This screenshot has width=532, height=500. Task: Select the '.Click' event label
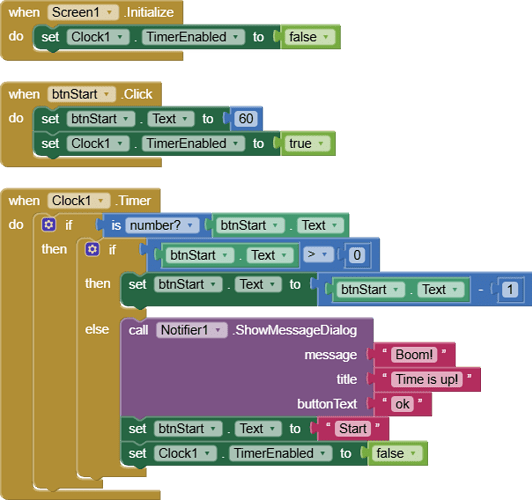[x=137, y=94]
